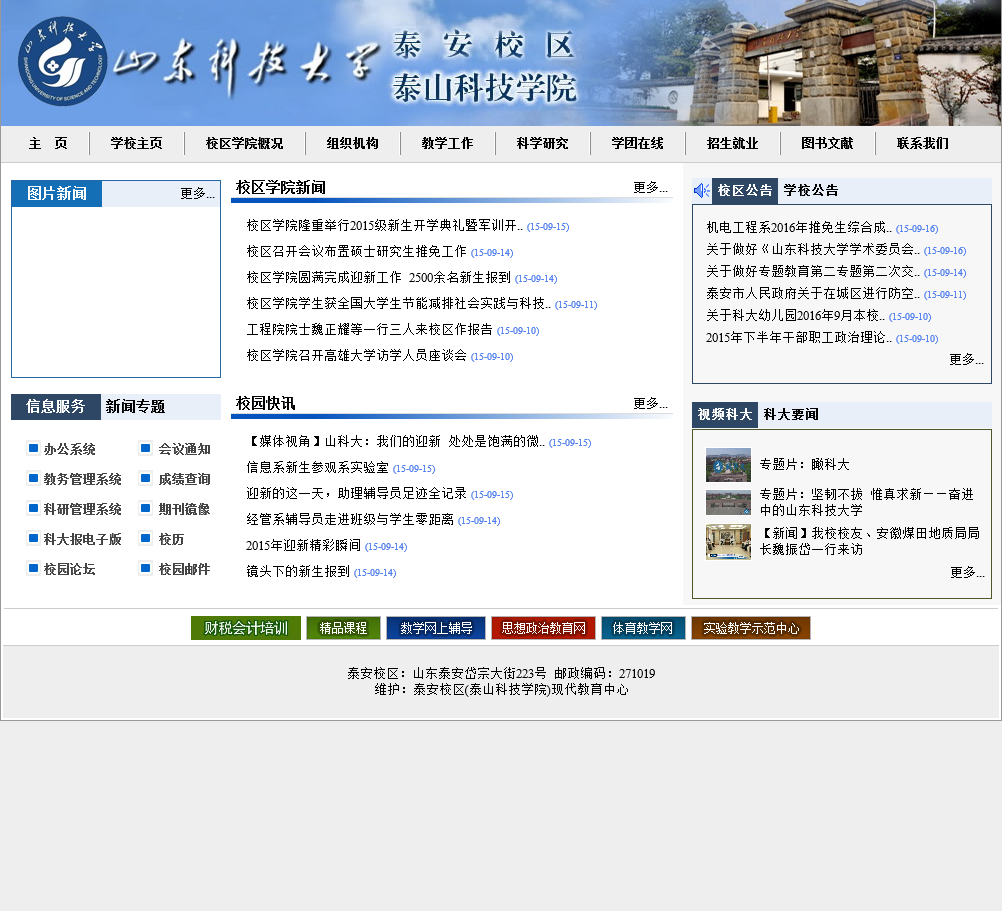
Task: Click the 精品课程 banner button
Action: coord(343,628)
